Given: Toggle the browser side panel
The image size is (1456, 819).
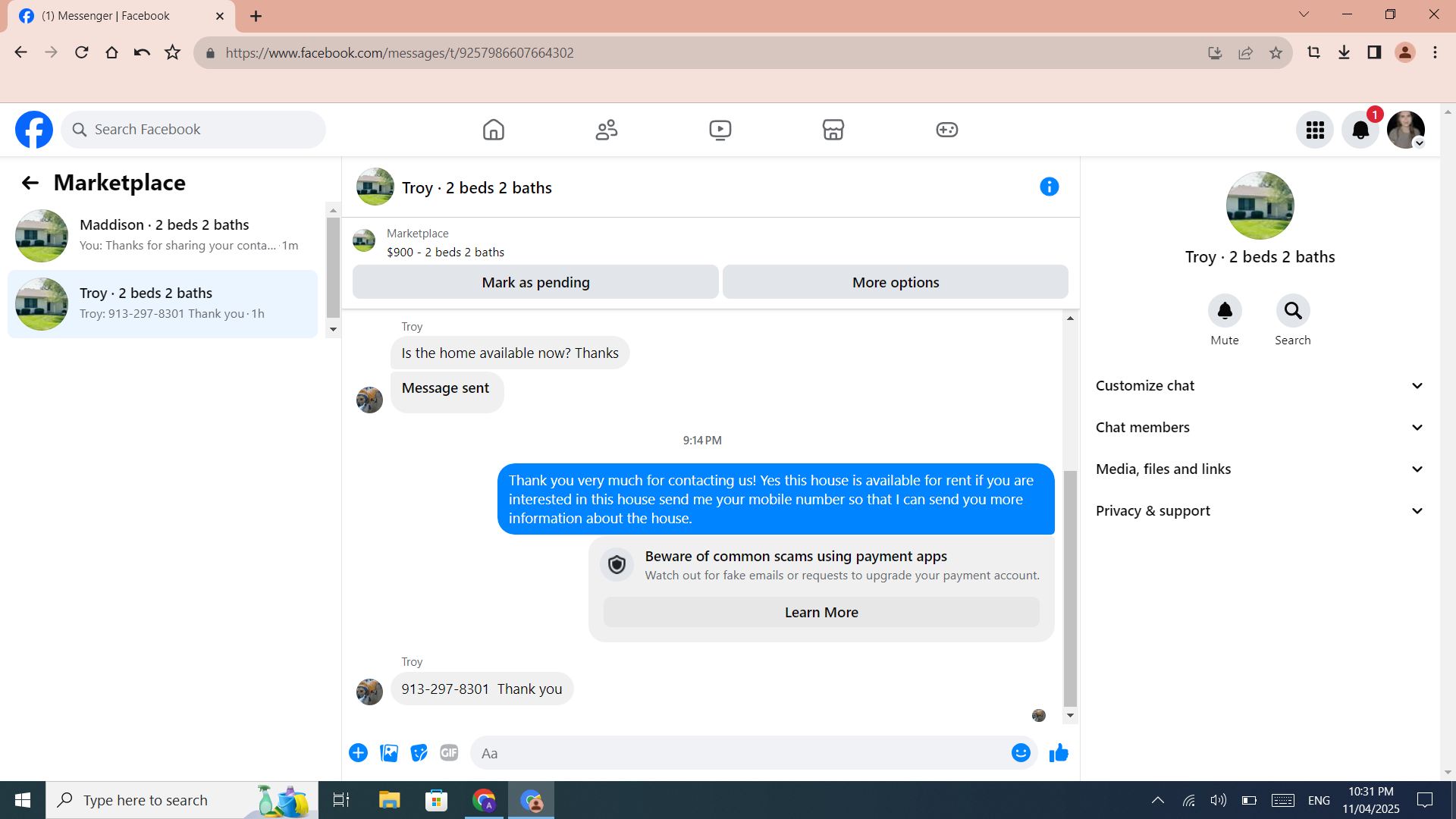Looking at the screenshot, I should (1374, 52).
